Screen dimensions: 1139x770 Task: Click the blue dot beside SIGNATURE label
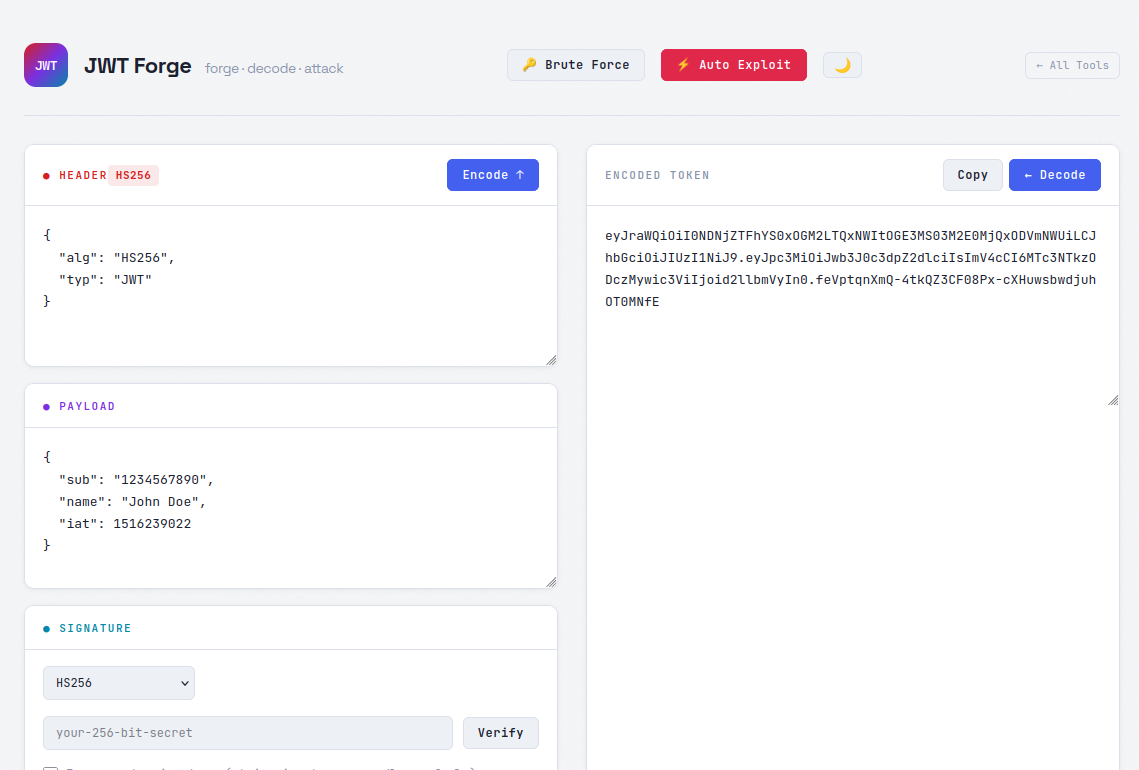point(45,628)
